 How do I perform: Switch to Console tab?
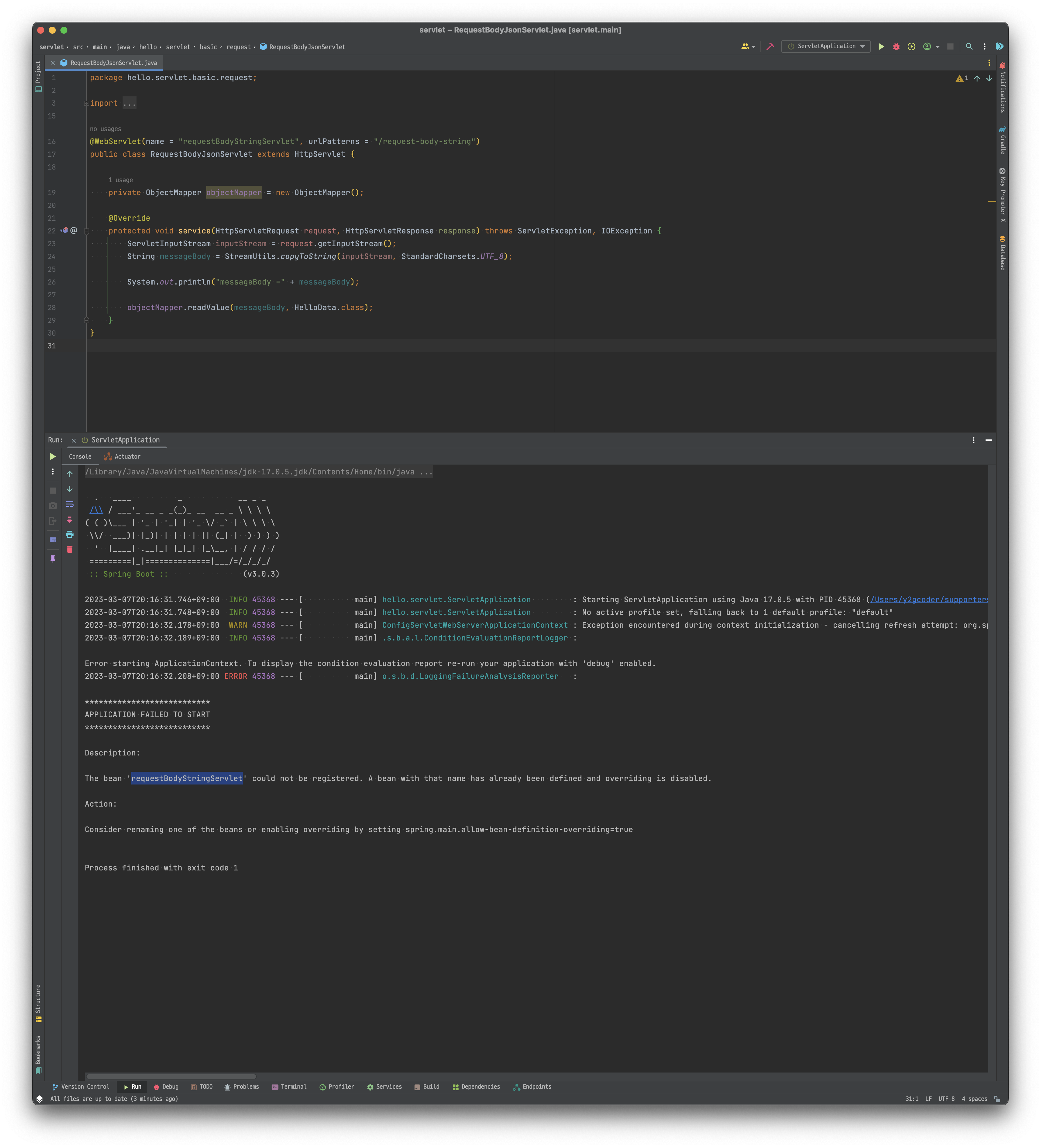(80, 457)
